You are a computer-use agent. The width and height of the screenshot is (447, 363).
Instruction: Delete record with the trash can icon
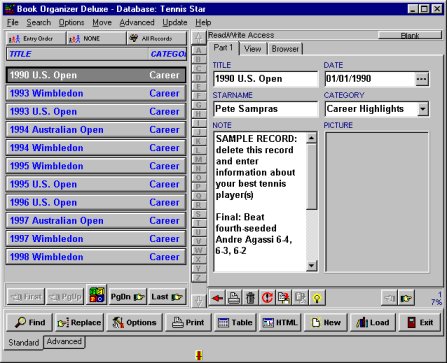coord(250,298)
